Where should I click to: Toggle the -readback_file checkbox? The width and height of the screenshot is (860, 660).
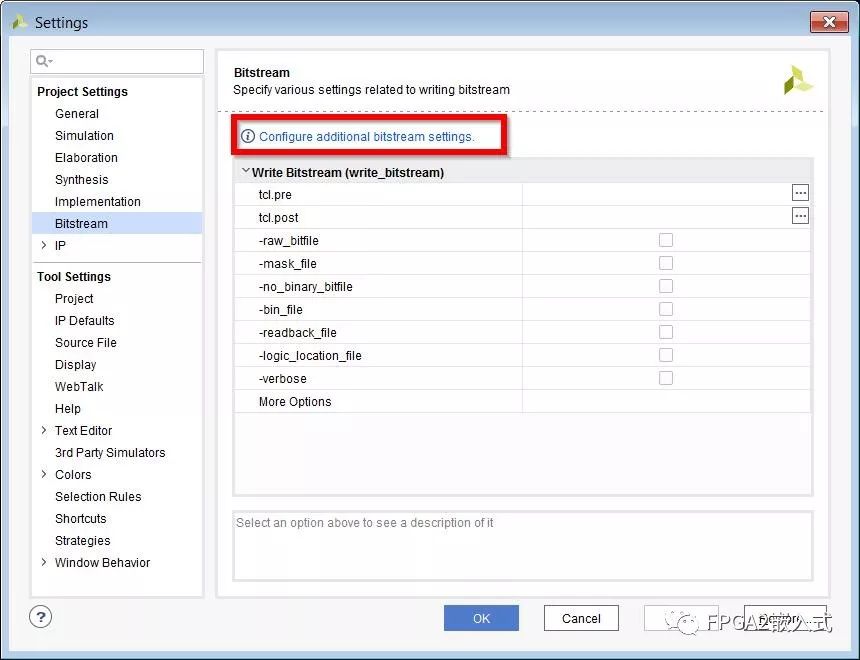666,332
